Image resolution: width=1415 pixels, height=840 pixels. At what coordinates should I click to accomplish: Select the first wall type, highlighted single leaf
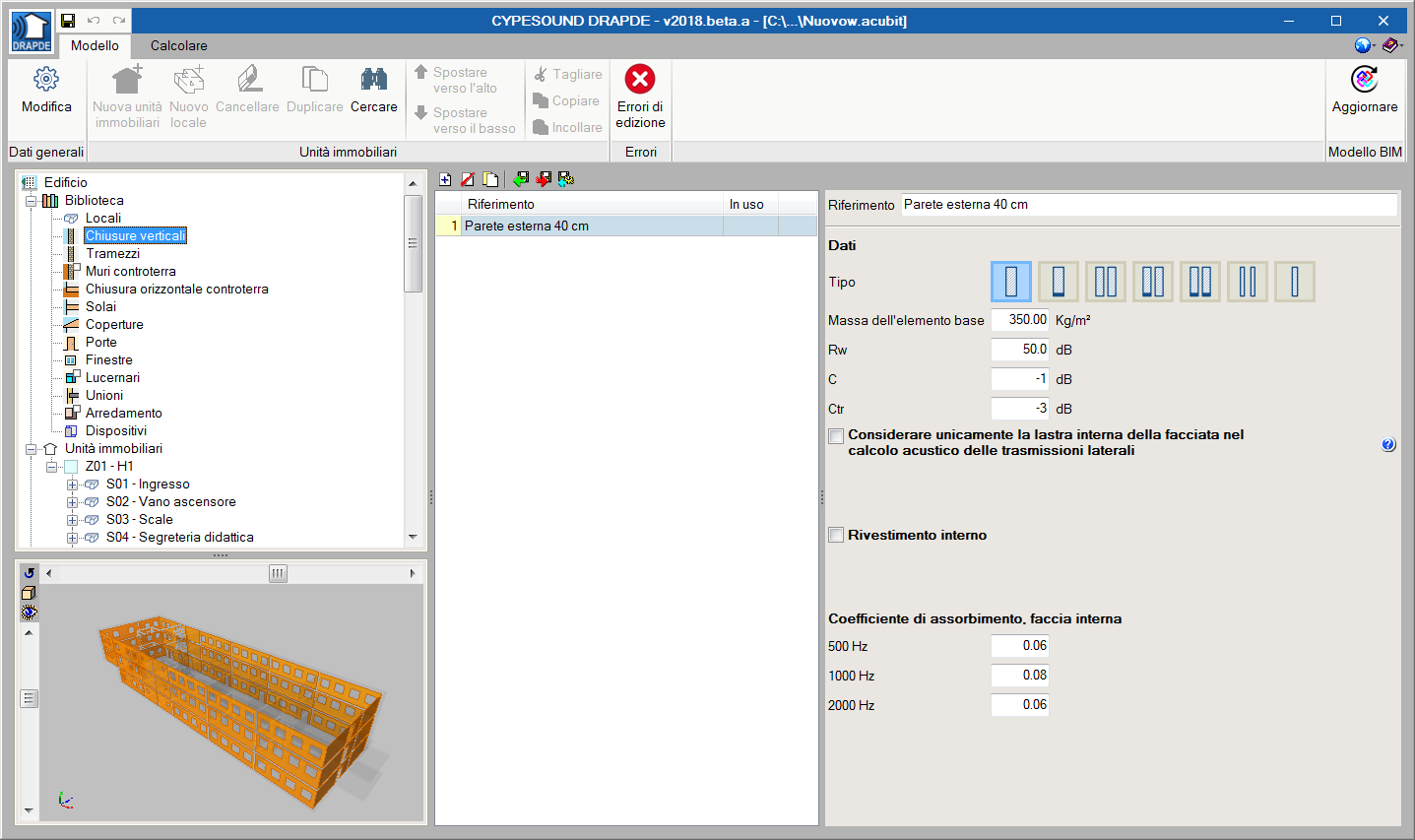pos(1011,282)
